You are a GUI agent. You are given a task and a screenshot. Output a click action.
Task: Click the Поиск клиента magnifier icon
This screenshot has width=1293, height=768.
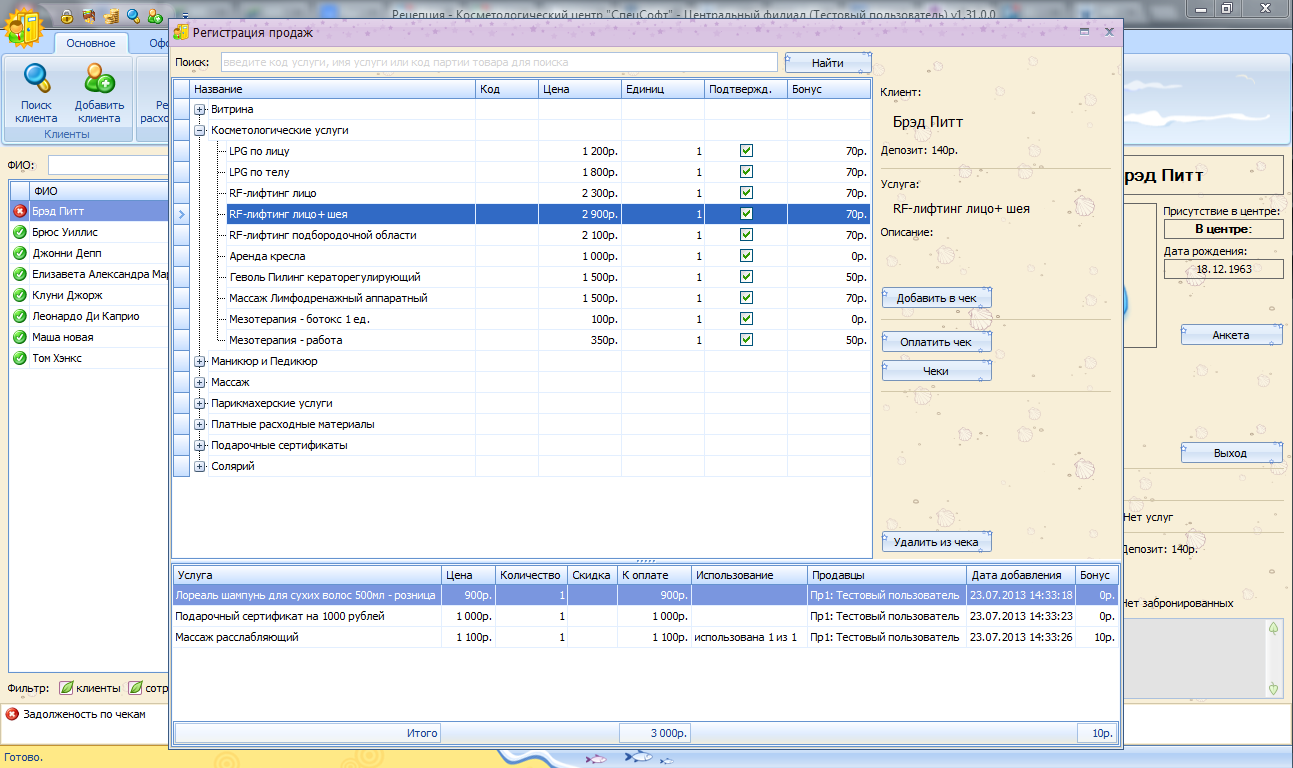[x=36, y=79]
